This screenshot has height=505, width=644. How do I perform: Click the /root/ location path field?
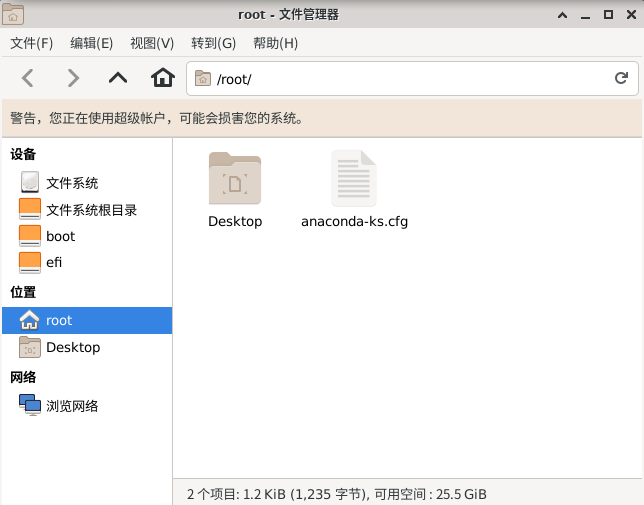400,78
